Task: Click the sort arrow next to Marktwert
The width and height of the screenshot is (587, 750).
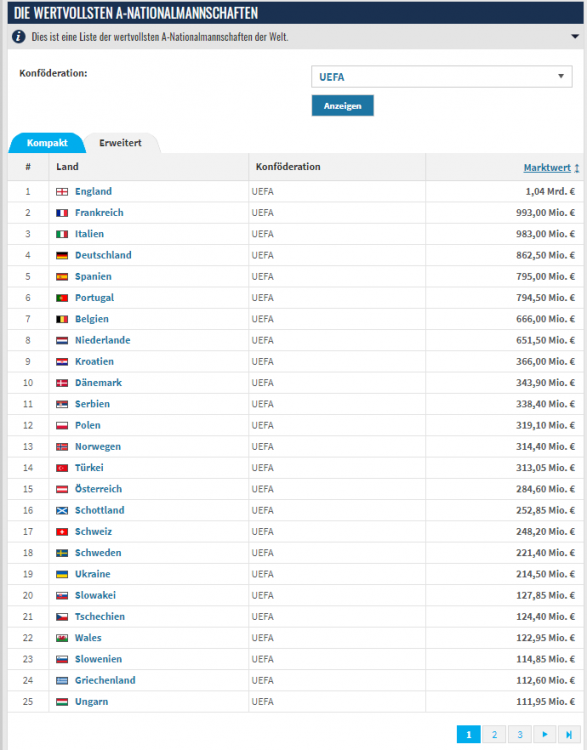Action: (576, 168)
